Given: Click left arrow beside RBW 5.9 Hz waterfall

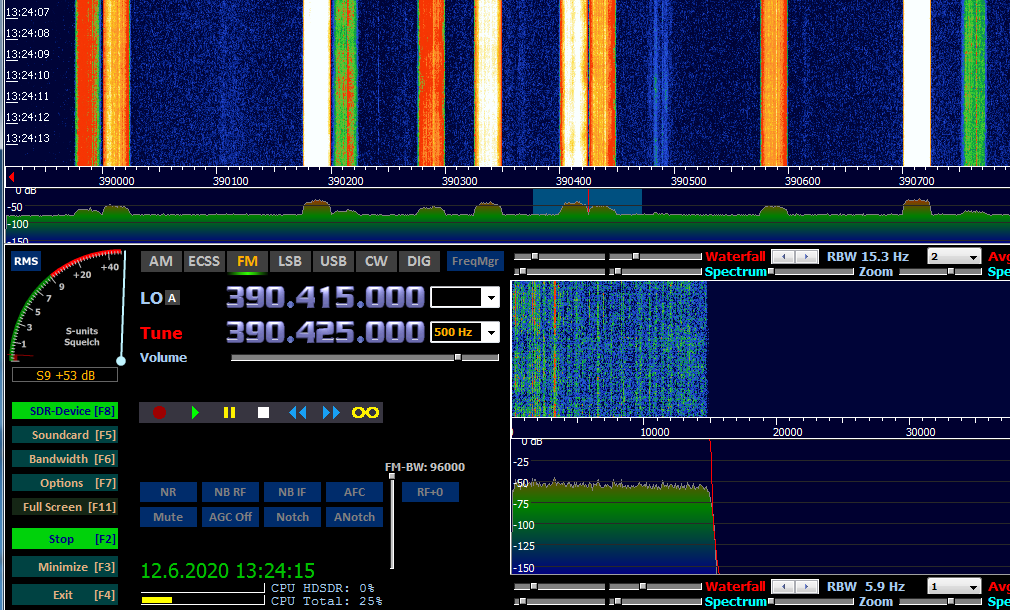Looking at the screenshot, I should [x=783, y=586].
